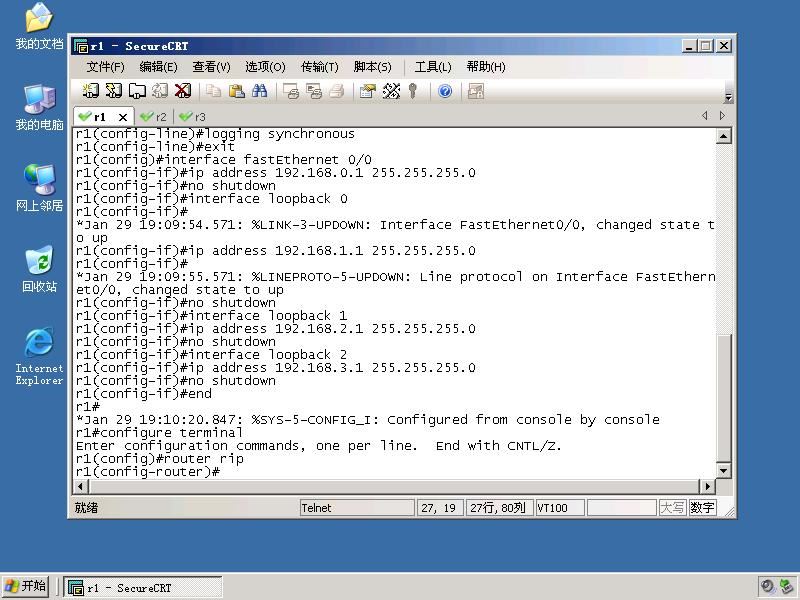Click the vertical scrollbar up arrow
Viewport: 800px width, 600px height.
[723, 136]
